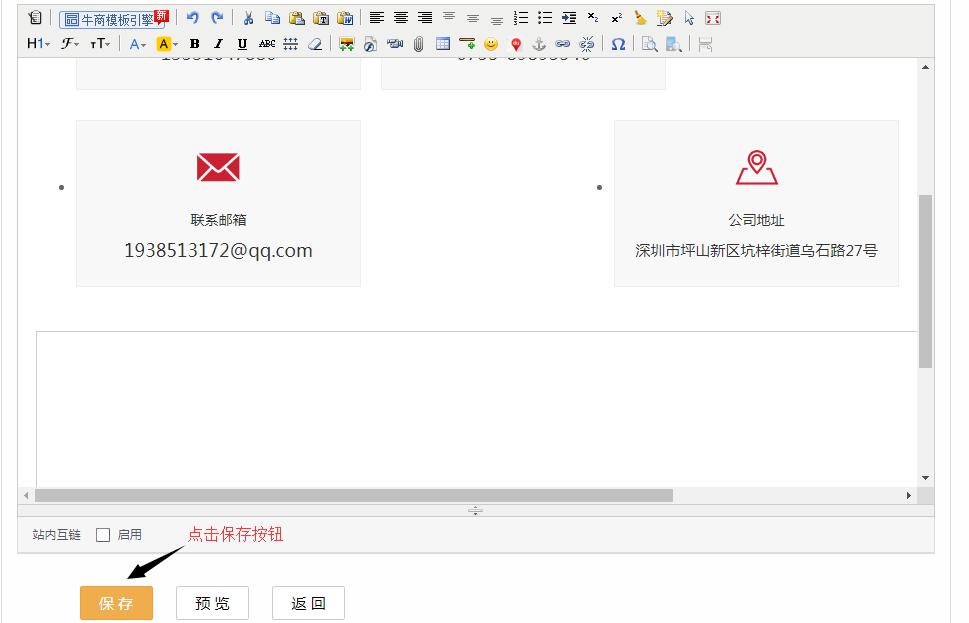Insert page break icon
The height and width of the screenshot is (623, 969).
coord(705,43)
